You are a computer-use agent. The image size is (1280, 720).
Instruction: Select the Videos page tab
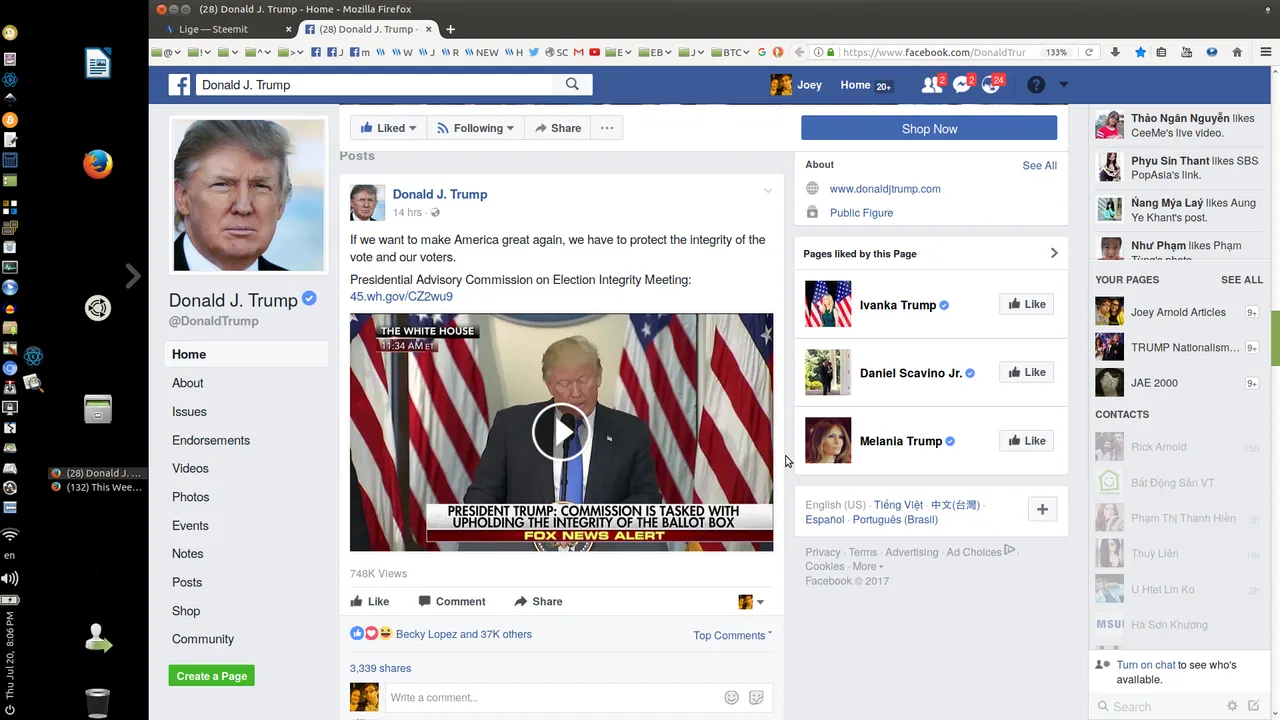point(190,468)
